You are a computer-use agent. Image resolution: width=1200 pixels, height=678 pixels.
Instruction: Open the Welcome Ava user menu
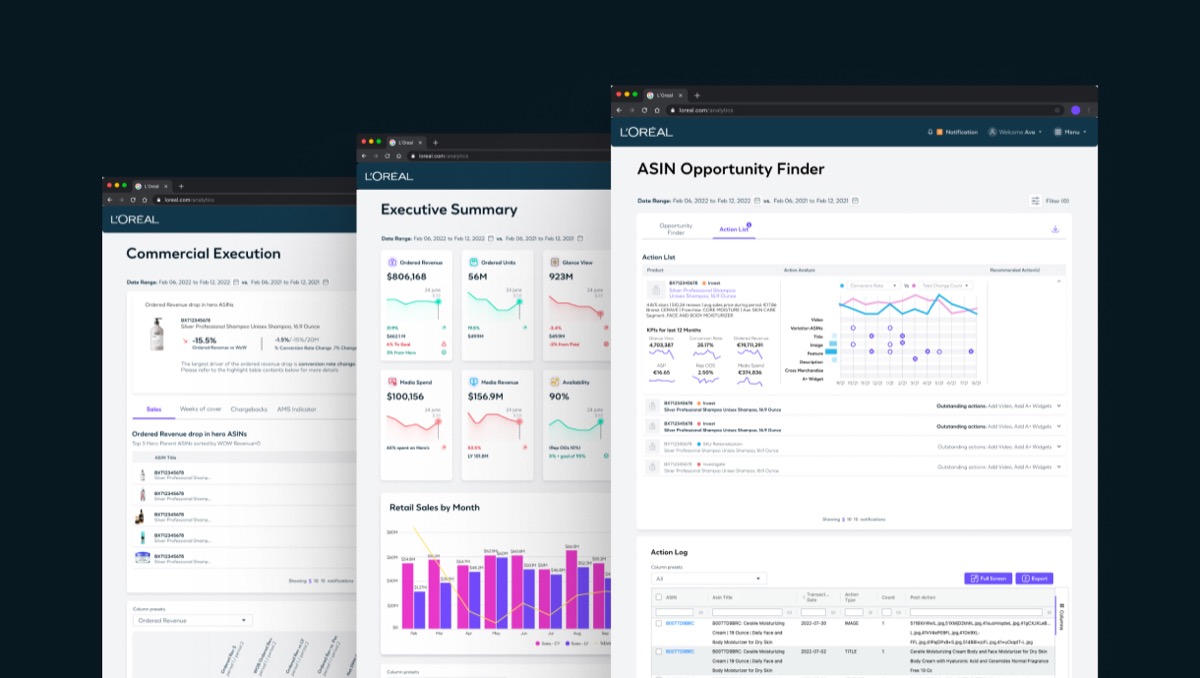pyautogui.click(x=1014, y=132)
